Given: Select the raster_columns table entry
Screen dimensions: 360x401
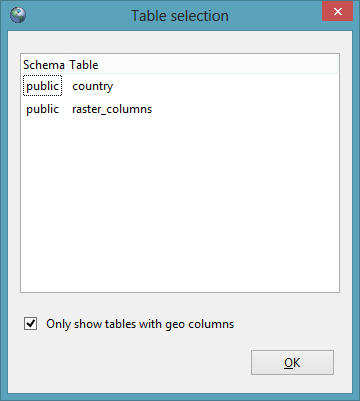Looking at the screenshot, I should [112, 109].
